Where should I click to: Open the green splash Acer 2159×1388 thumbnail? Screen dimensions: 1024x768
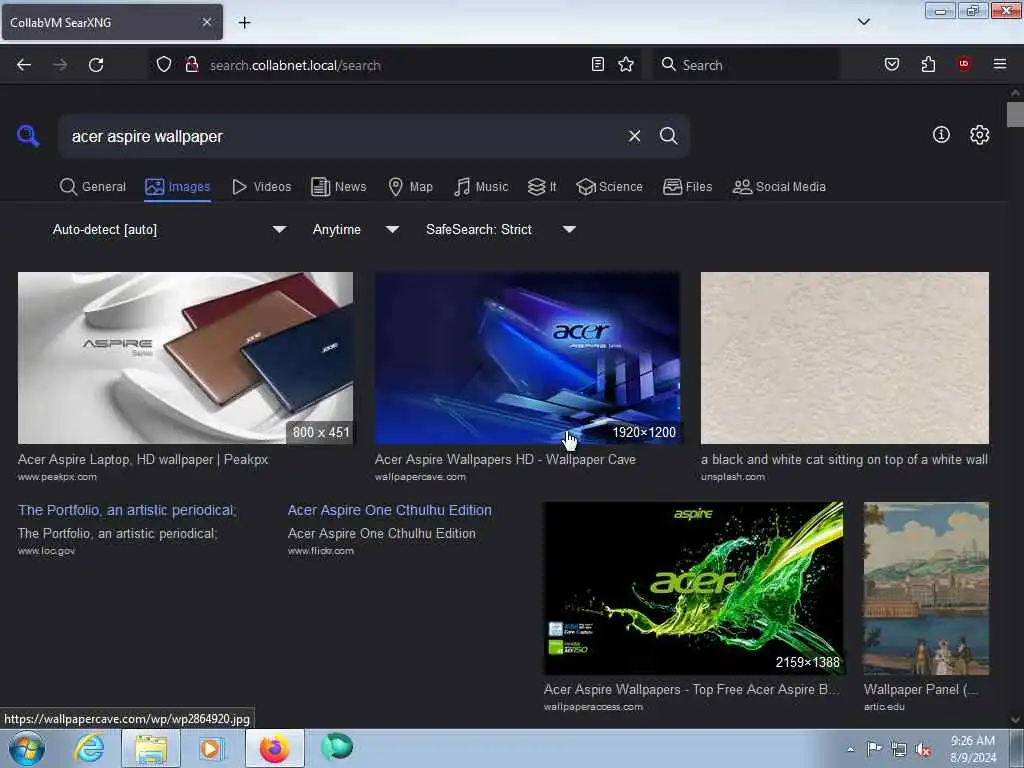[x=694, y=588]
